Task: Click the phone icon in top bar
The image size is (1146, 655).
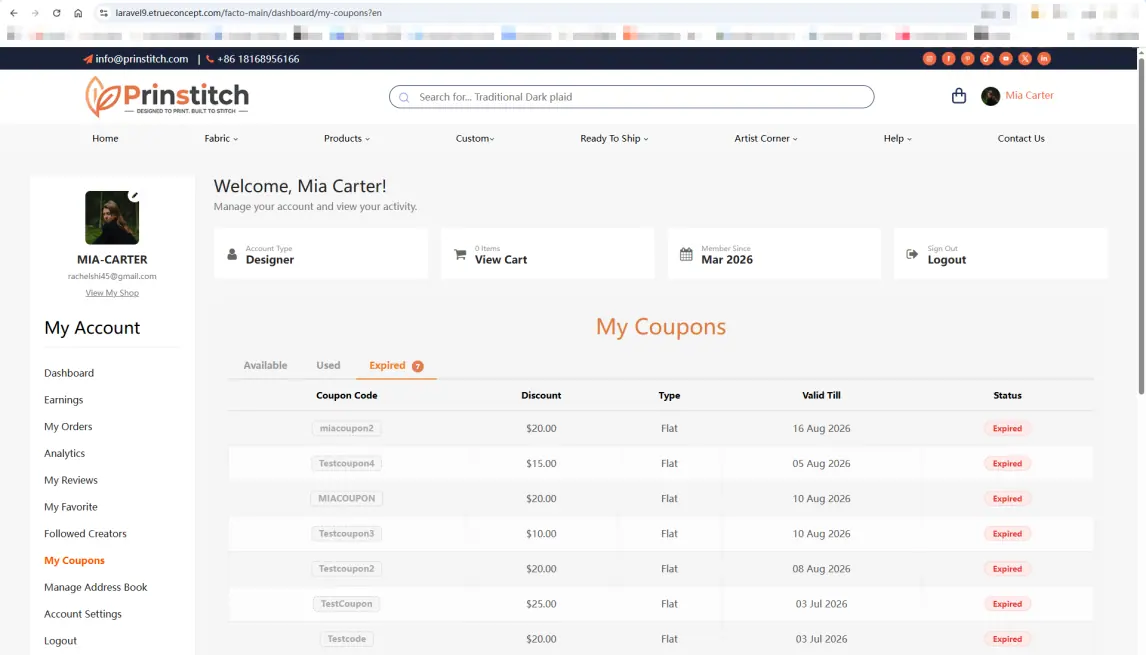Action: [x=210, y=59]
